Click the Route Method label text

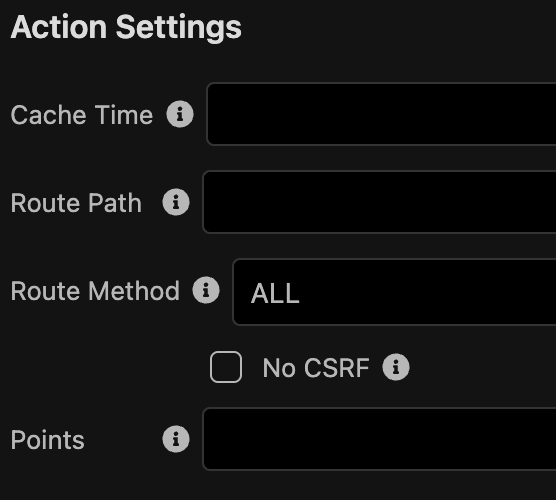pos(95,291)
